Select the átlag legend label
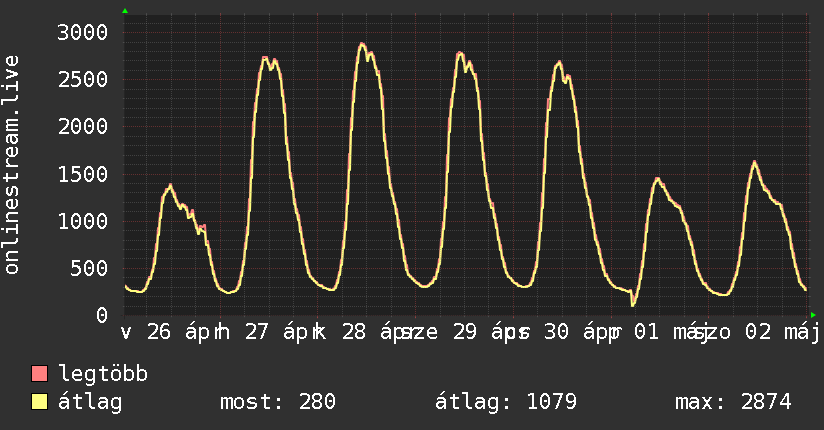 pyautogui.click(x=90, y=402)
